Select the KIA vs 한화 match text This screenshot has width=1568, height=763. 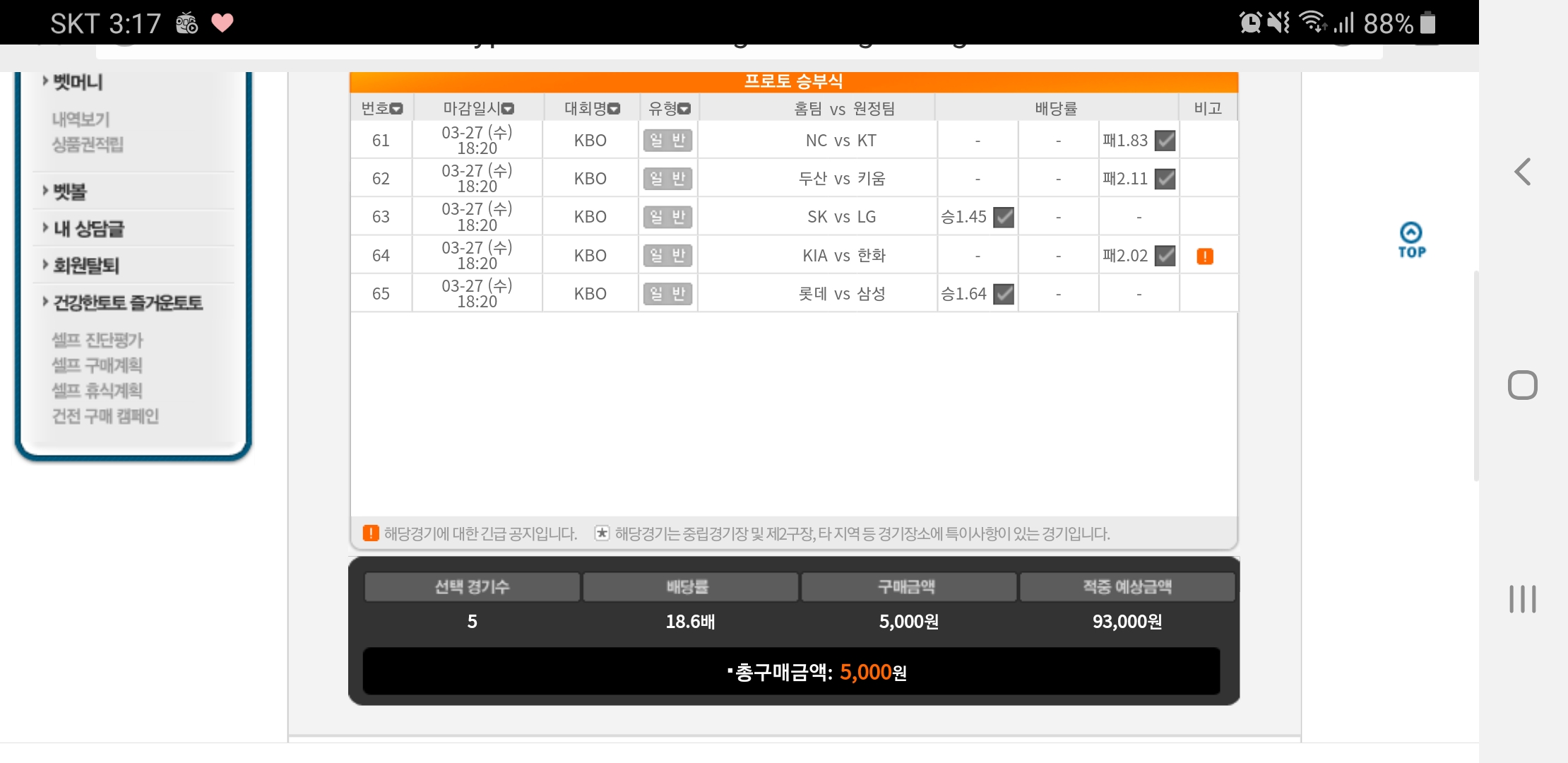tap(844, 255)
